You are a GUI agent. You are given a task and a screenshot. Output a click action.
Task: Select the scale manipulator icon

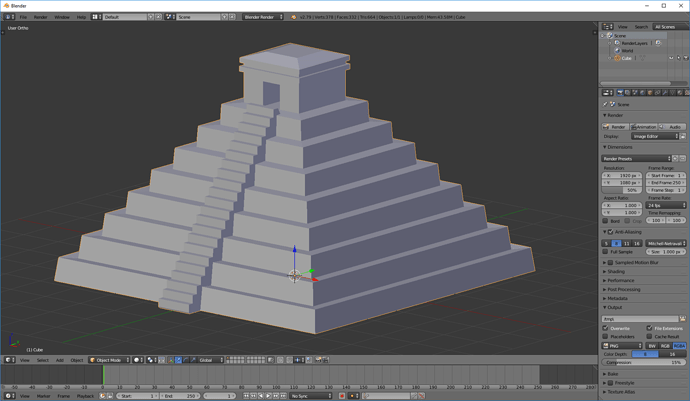193,360
